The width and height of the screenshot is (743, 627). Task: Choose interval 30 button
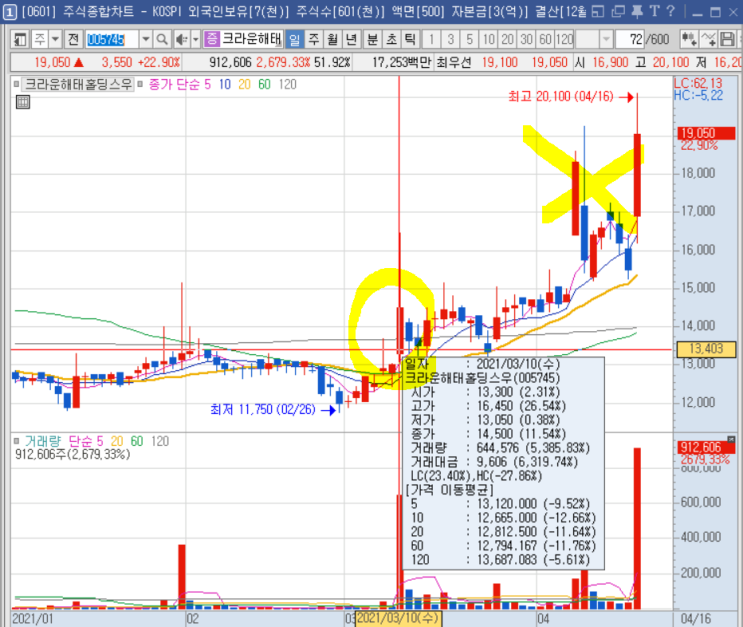pyautogui.click(x=526, y=39)
